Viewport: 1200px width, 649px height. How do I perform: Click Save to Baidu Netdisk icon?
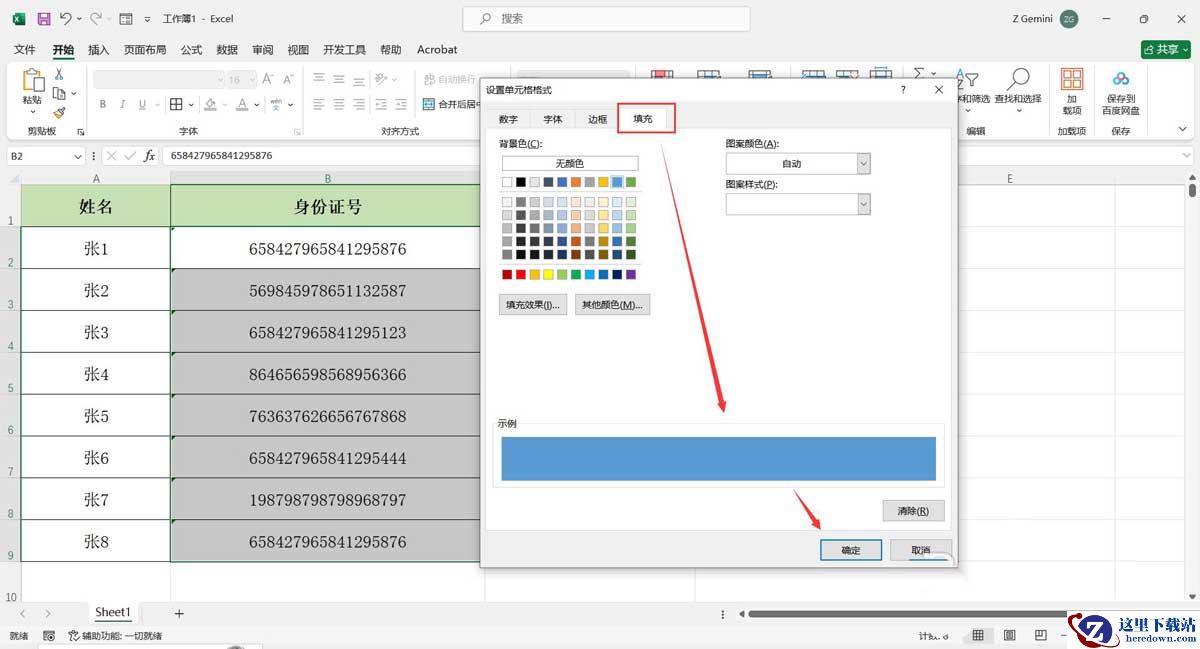click(1121, 80)
